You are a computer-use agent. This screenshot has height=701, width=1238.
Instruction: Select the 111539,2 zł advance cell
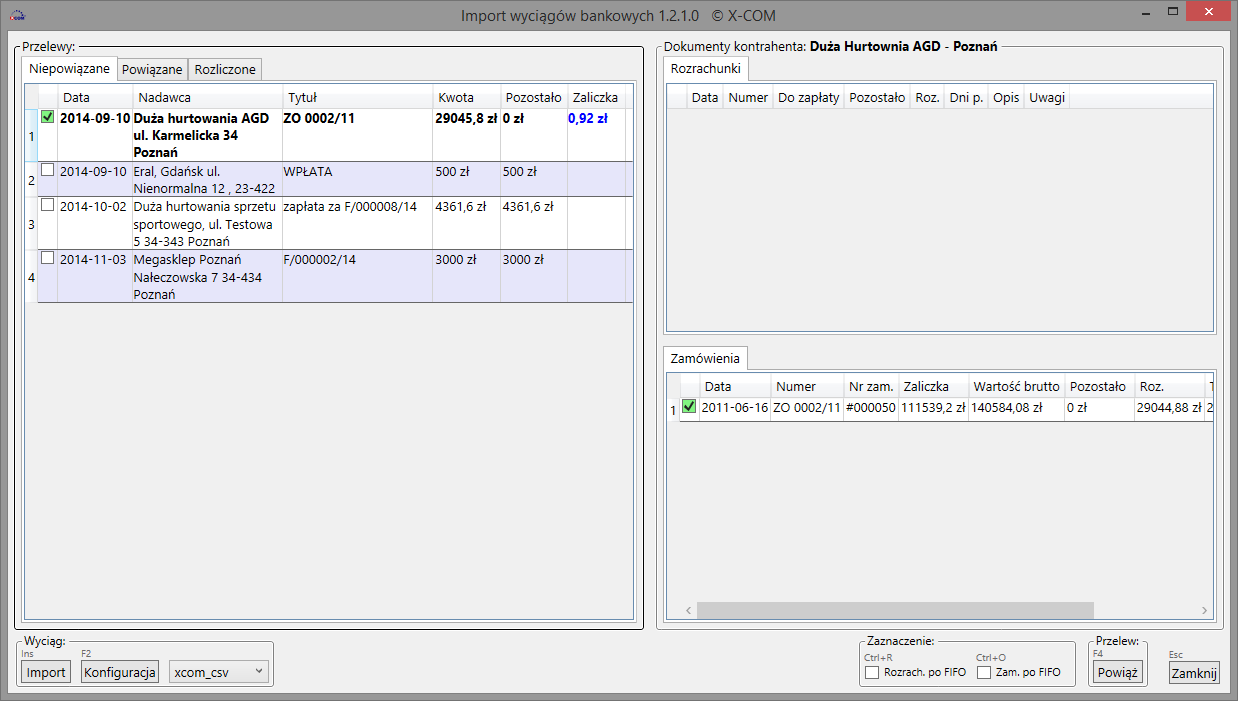(933, 408)
